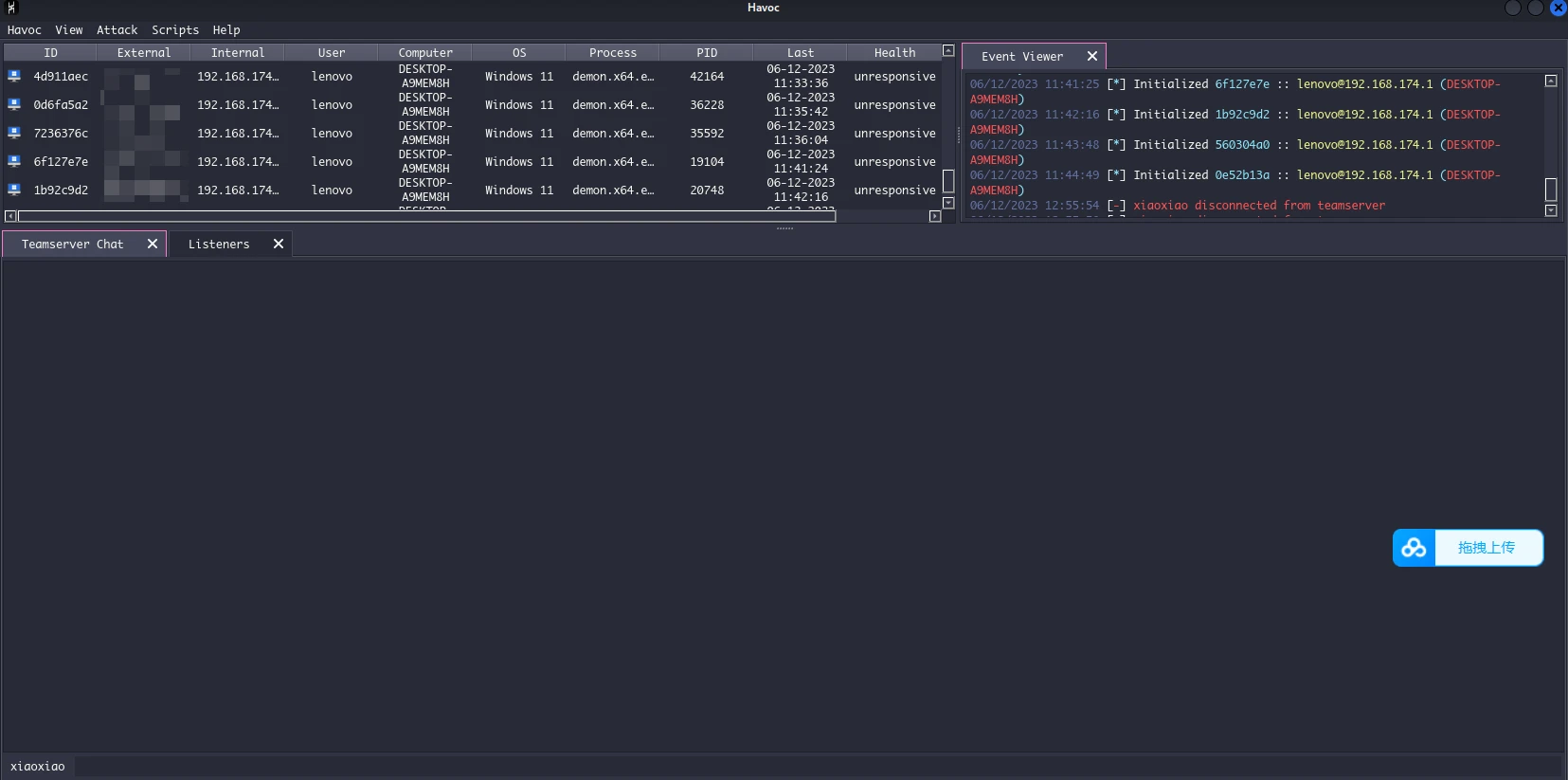This screenshot has width=1568, height=780.
Task: Open the Scripts menu
Action: coord(175,30)
